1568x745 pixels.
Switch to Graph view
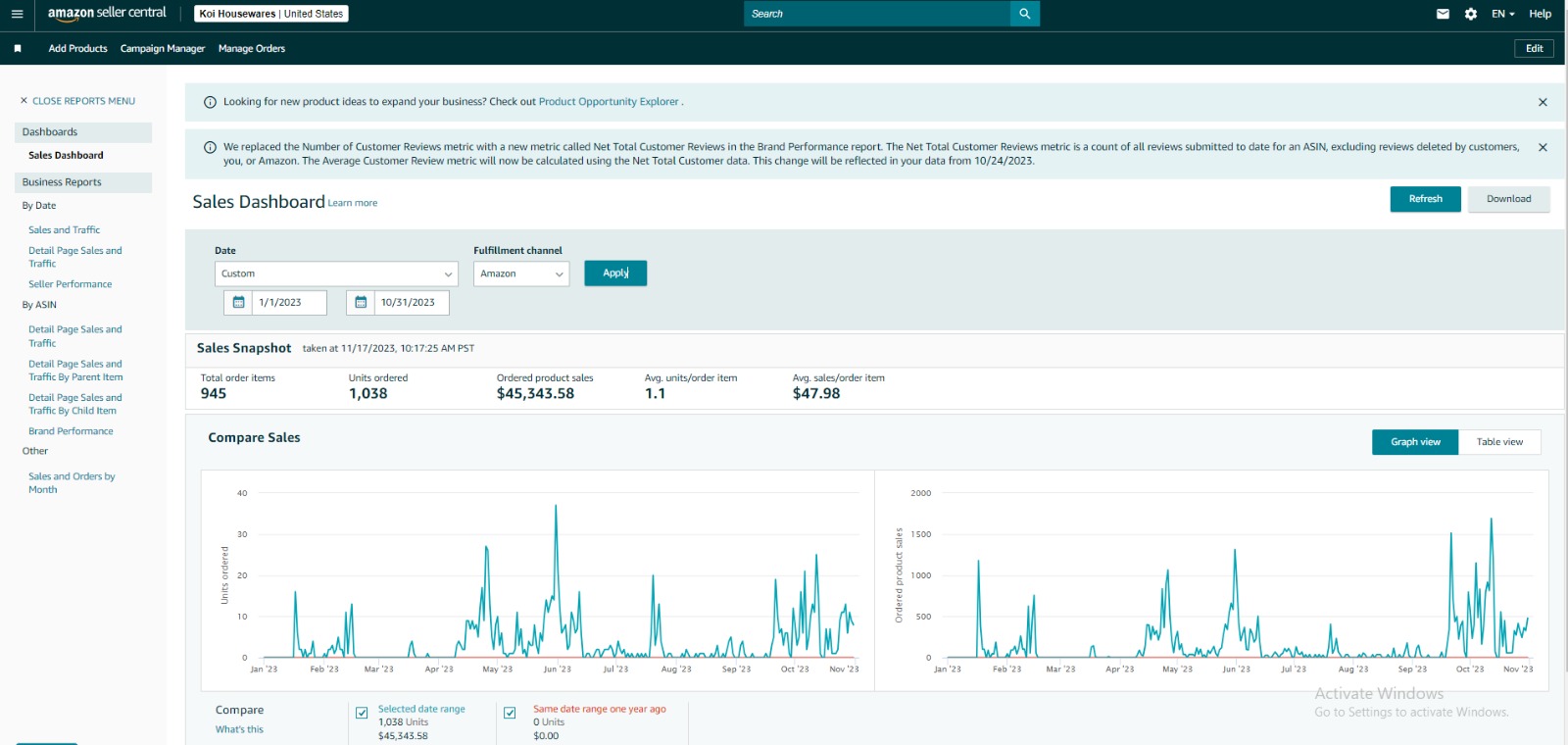(1415, 442)
